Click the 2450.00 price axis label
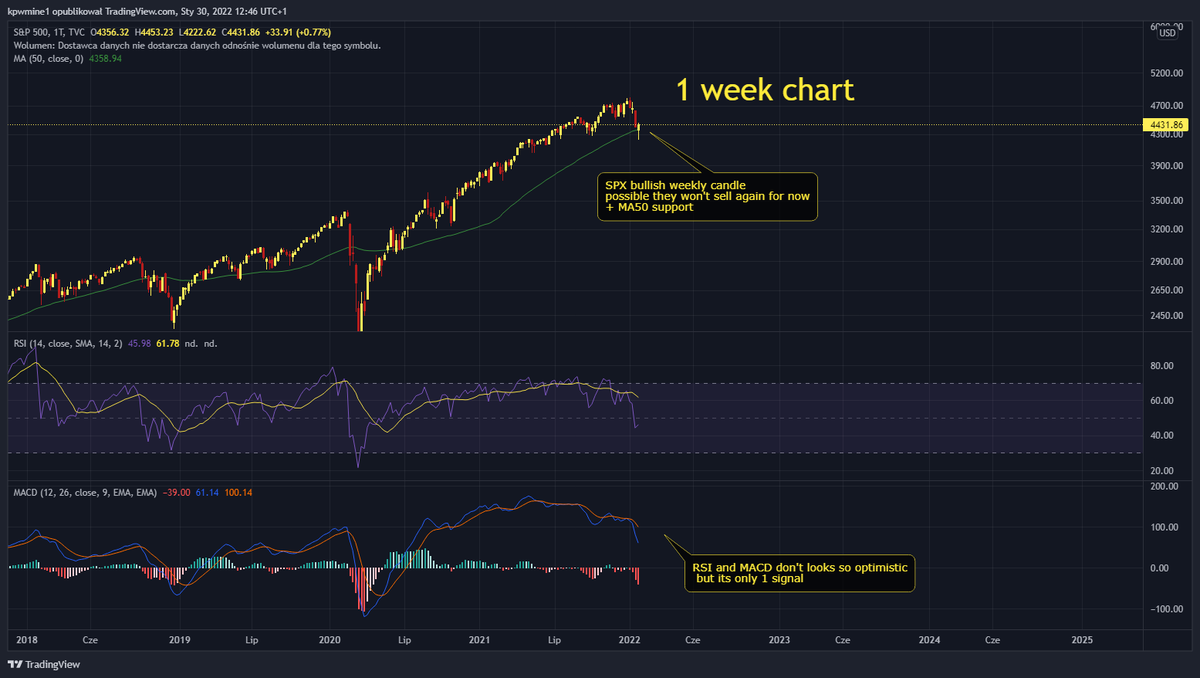 (x=1165, y=317)
